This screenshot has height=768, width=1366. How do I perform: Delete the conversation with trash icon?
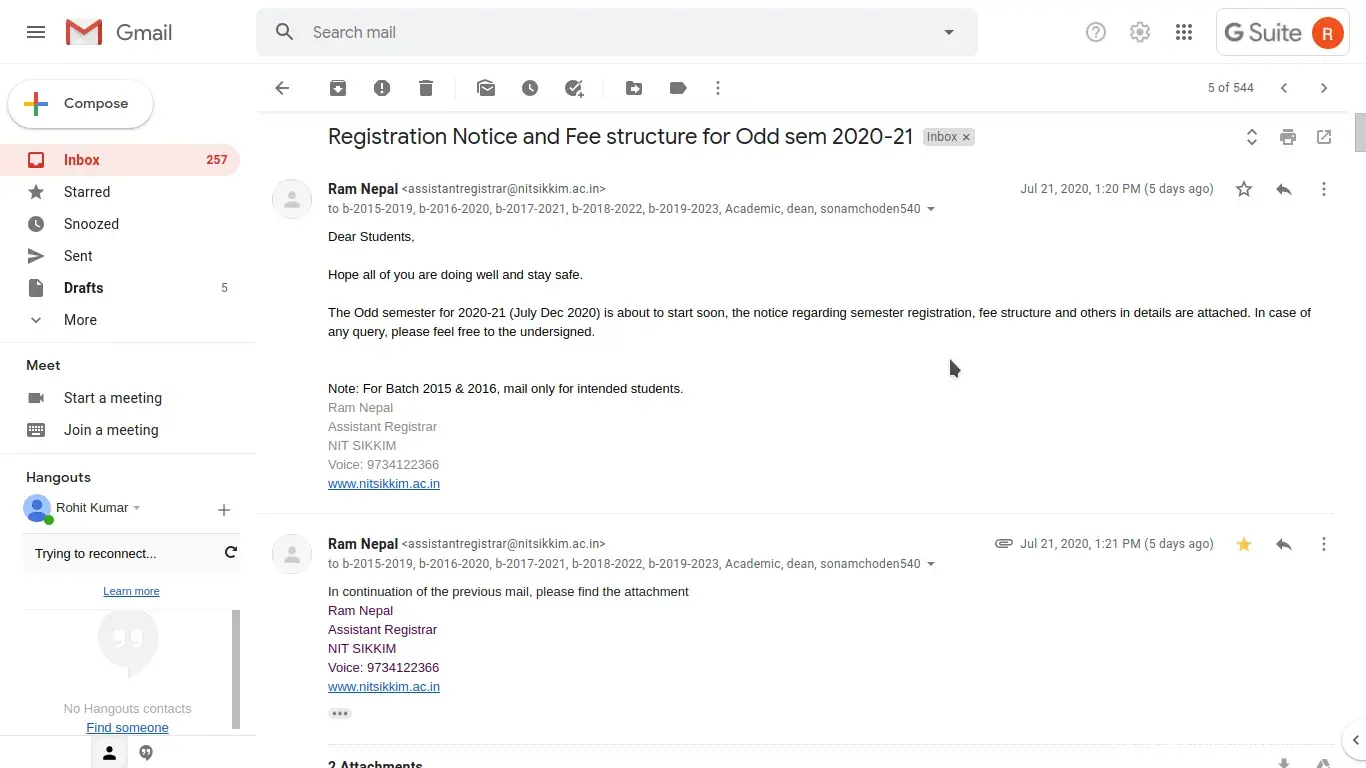426,88
